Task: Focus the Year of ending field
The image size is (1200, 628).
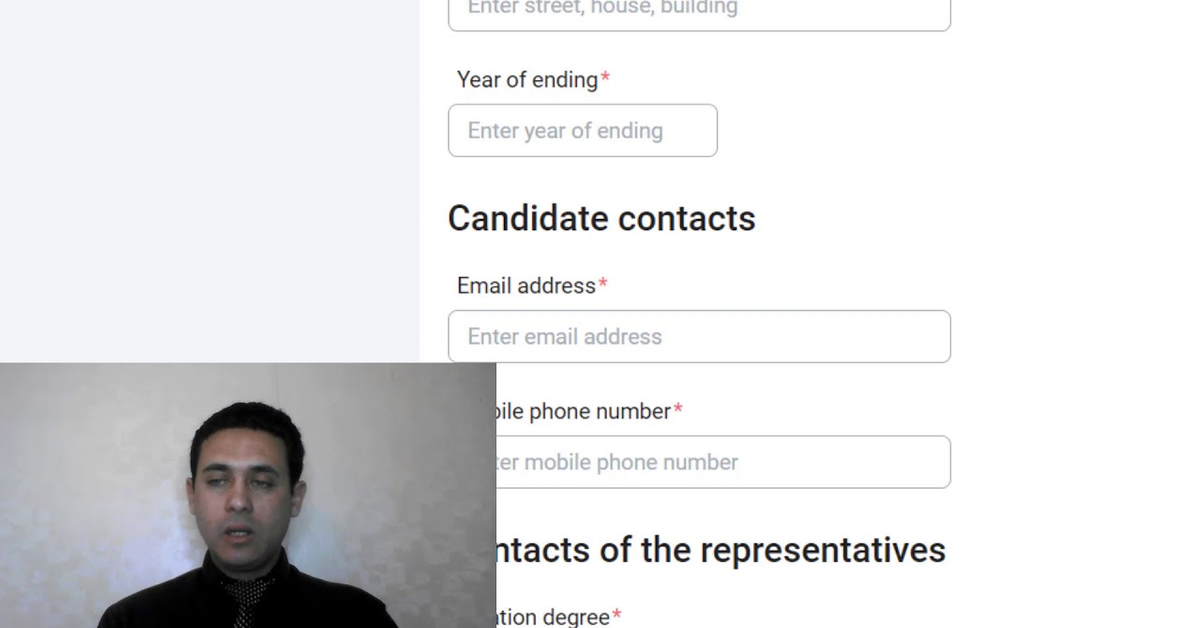Action: click(x=582, y=131)
